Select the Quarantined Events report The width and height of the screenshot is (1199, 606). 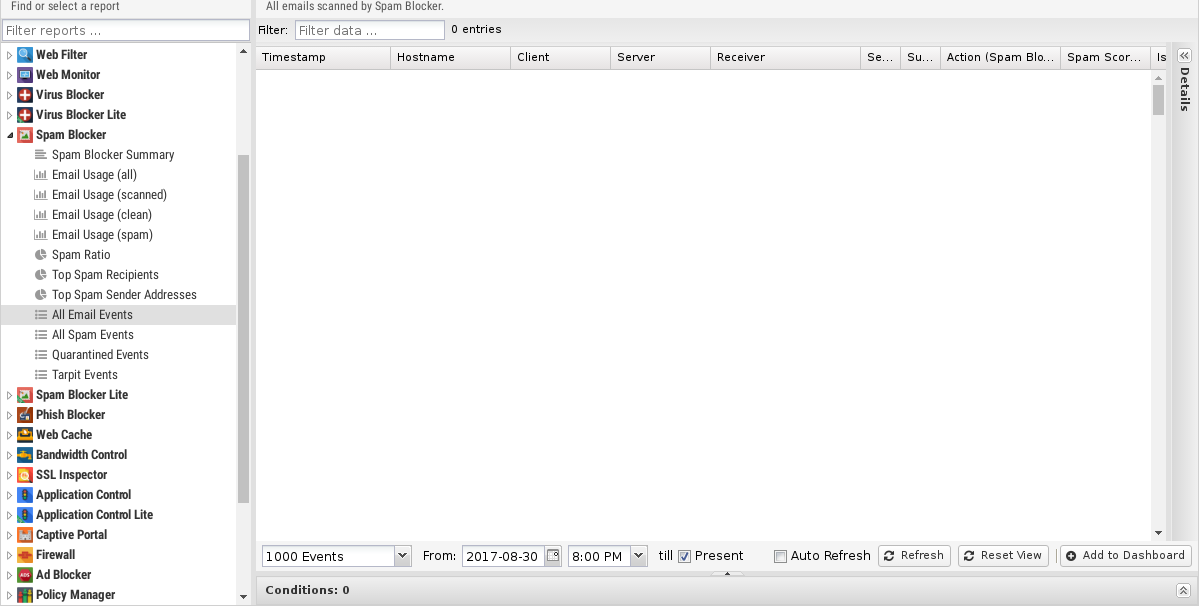pyautogui.click(x=100, y=355)
